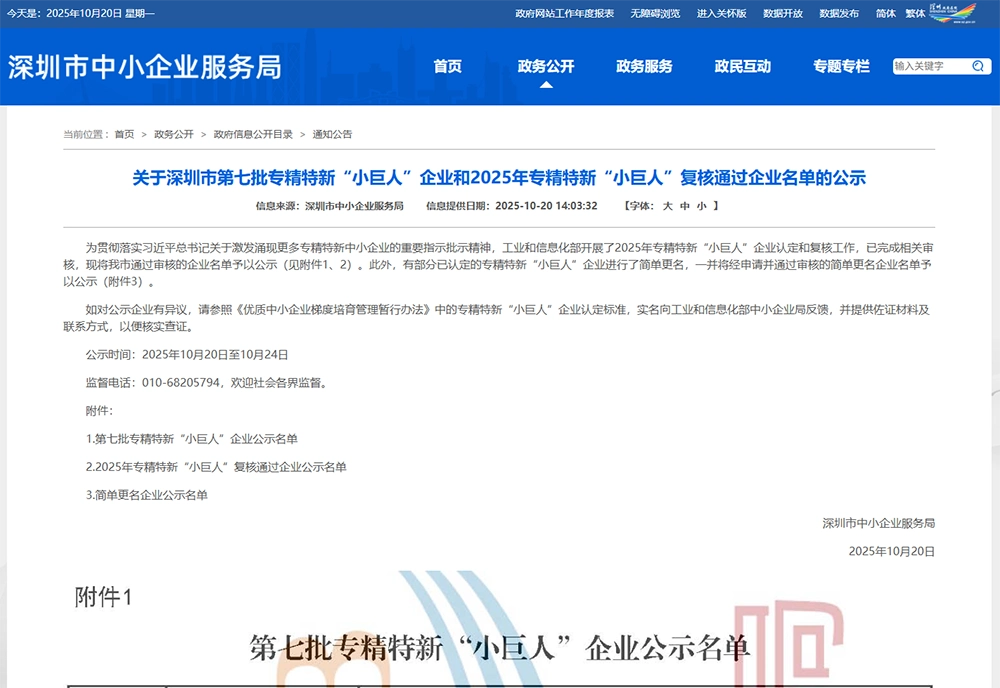The height and width of the screenshot is (688, 1000).
Task: Expand the 政务服务 navigation menu
Action: (644, 67)
